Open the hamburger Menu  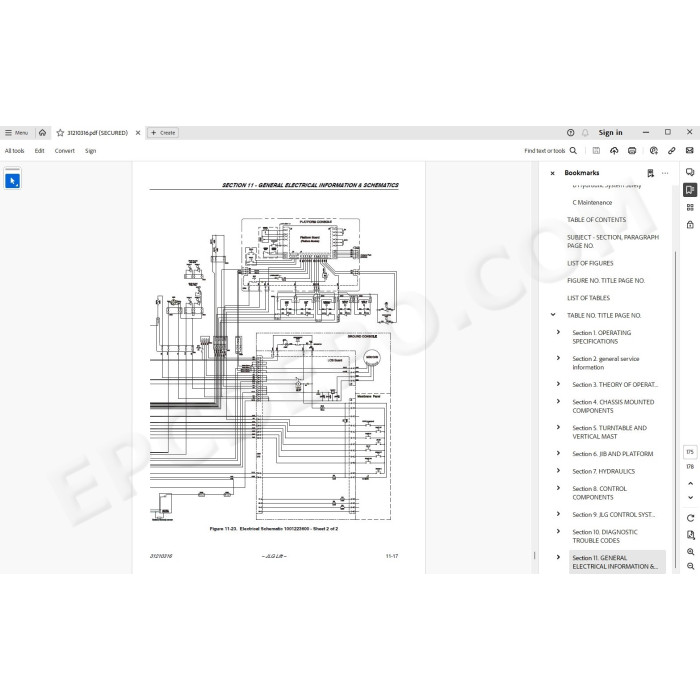tap(17, 133)
